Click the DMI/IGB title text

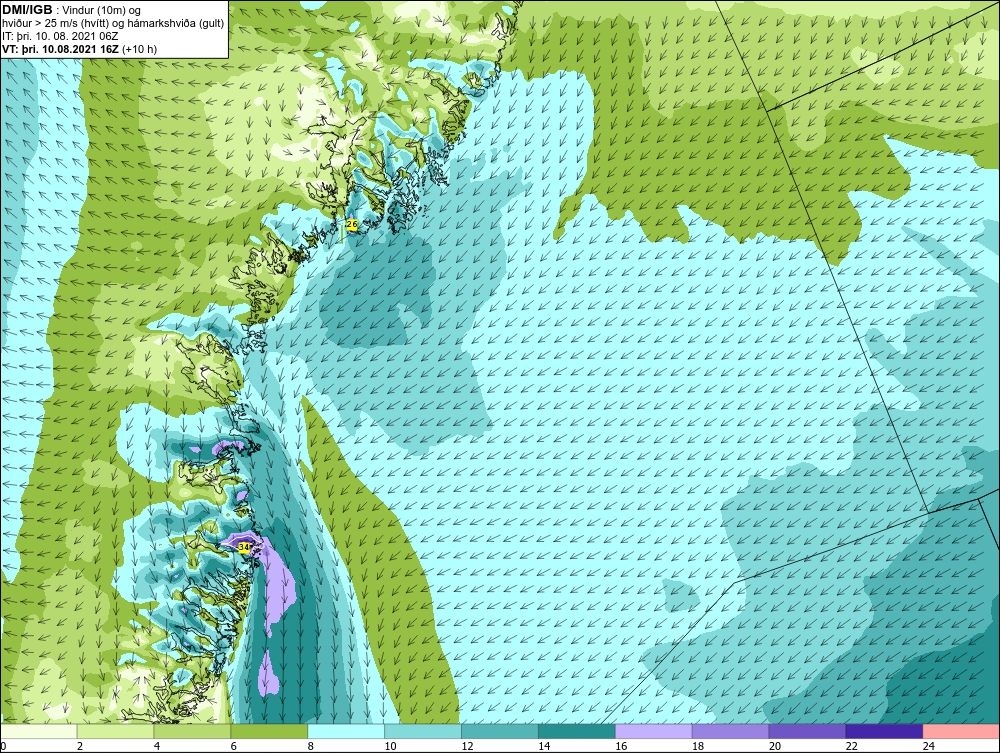click(27, 10)
